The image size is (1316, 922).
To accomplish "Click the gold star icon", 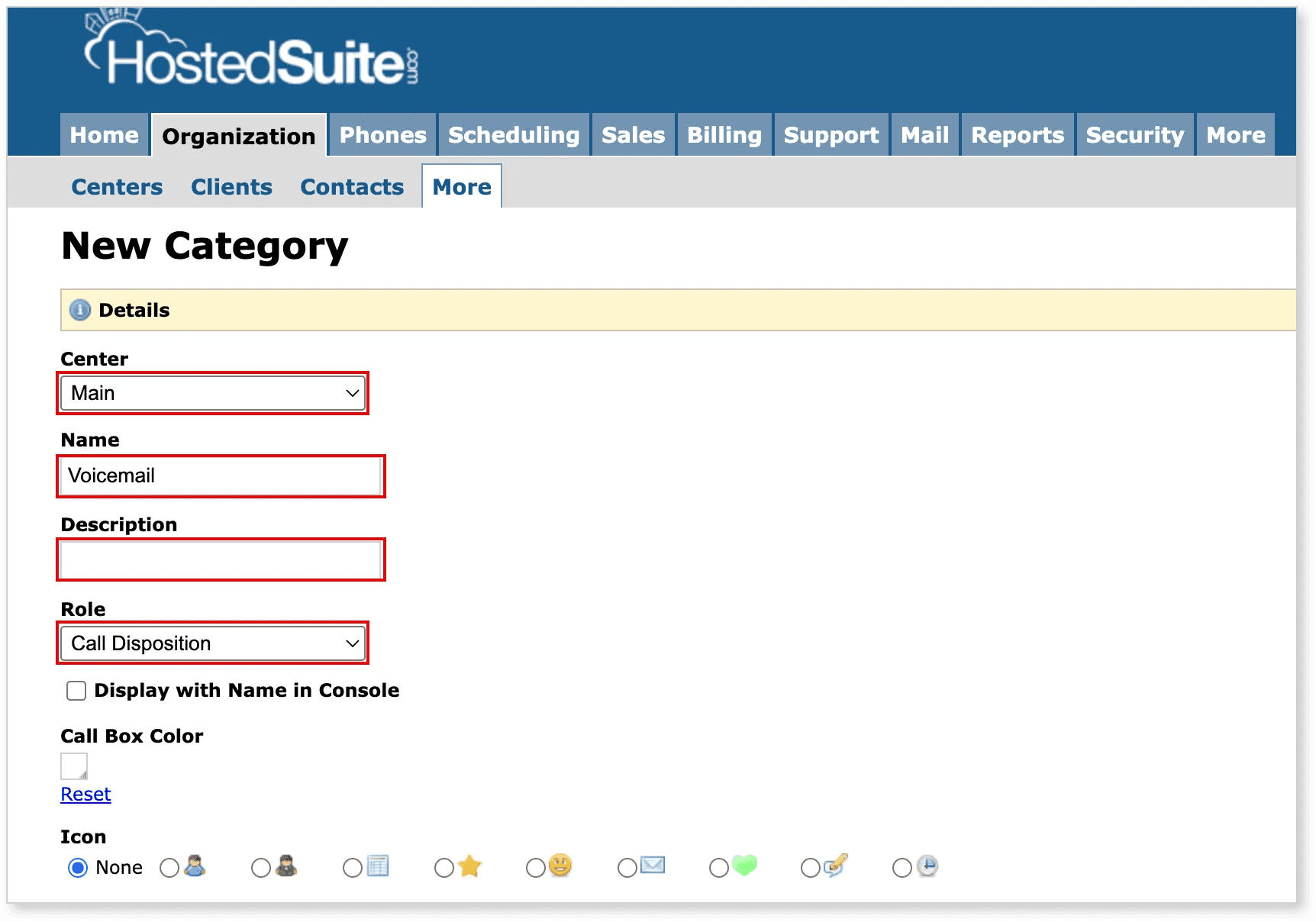I will pos(469,866).
